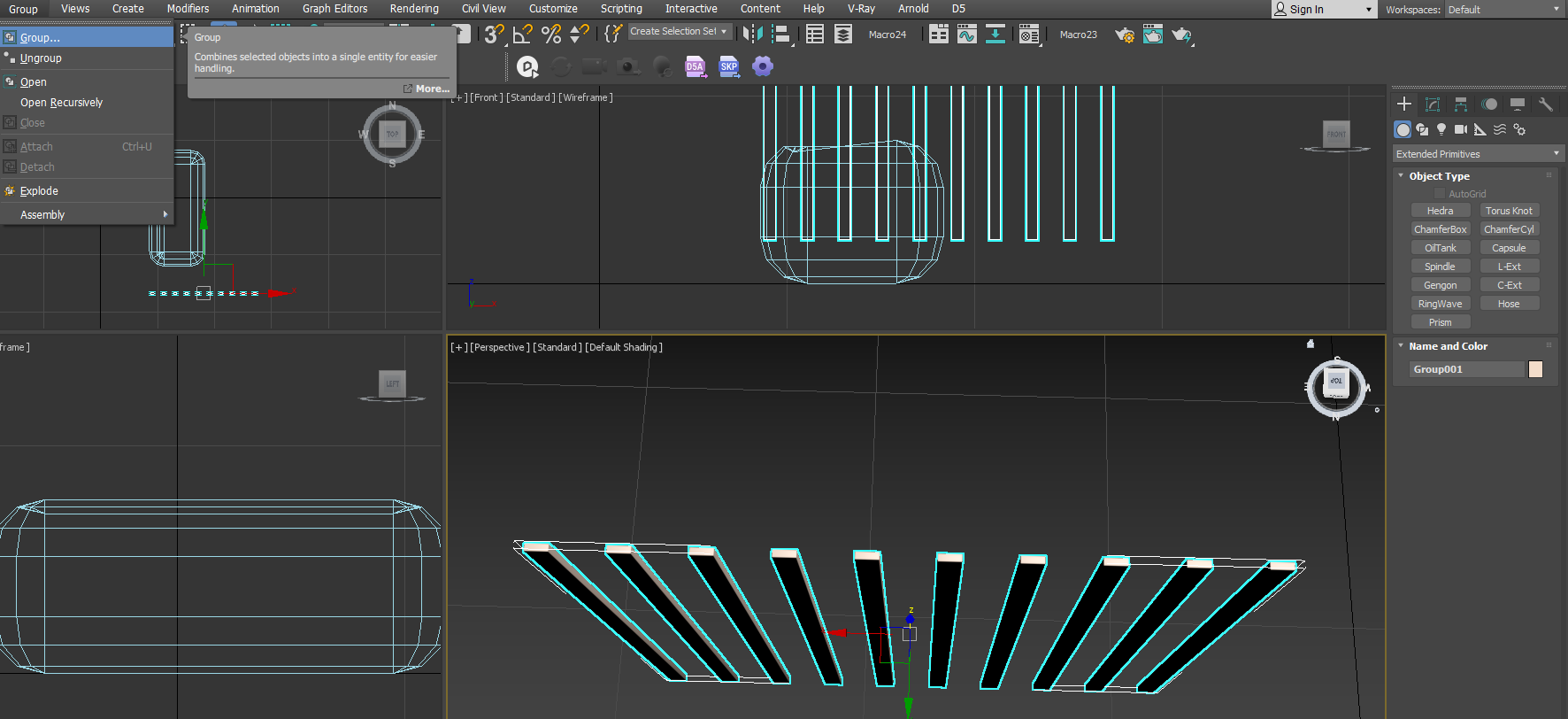Viewport: 1568px width, 719px height.
Task: Choose Ungroup from the Group menu
Action: [41, 58]
